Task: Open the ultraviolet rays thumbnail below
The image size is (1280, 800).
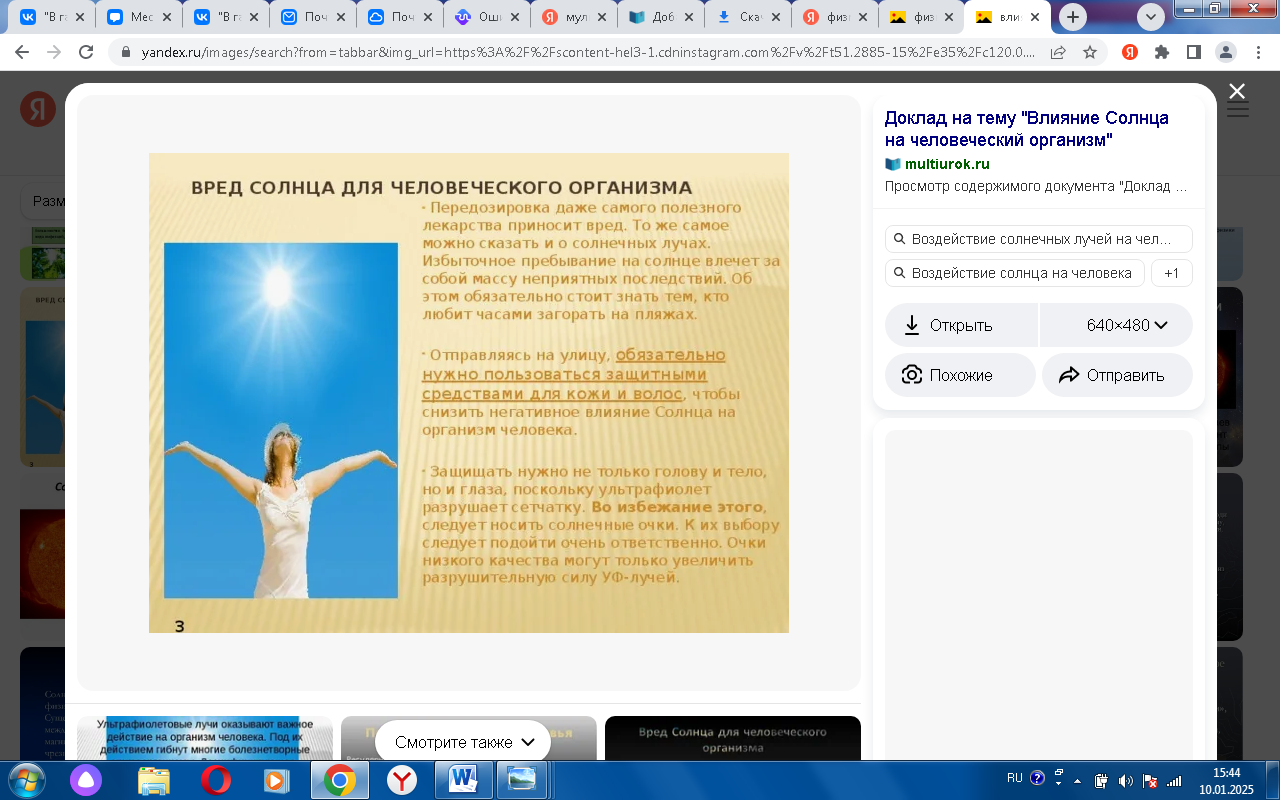Action: (205, 739)
